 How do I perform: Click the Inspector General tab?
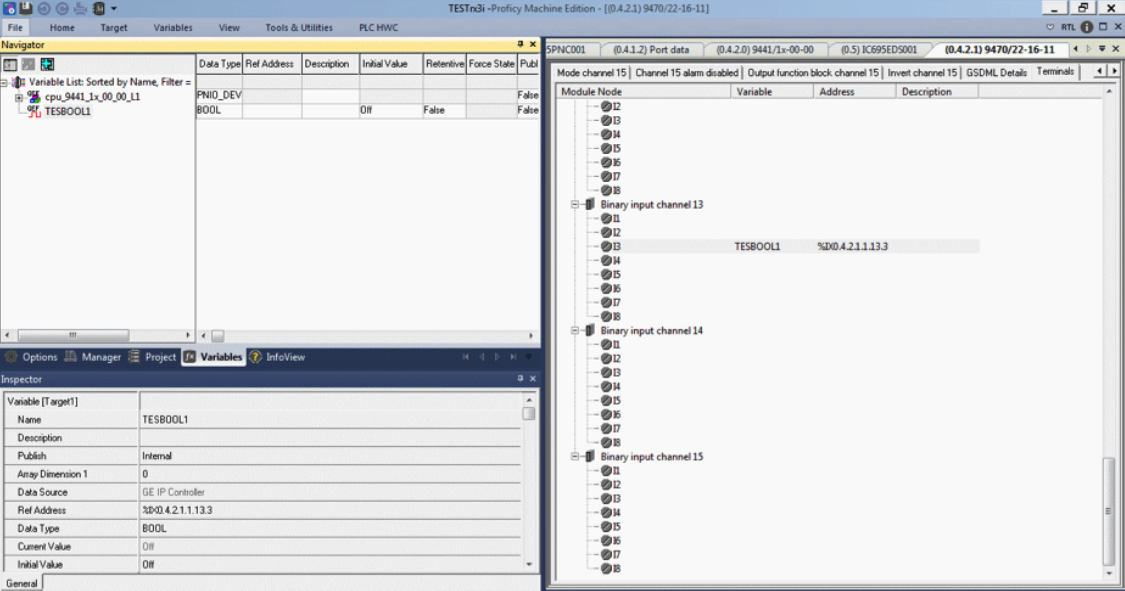tap(22, 583)
